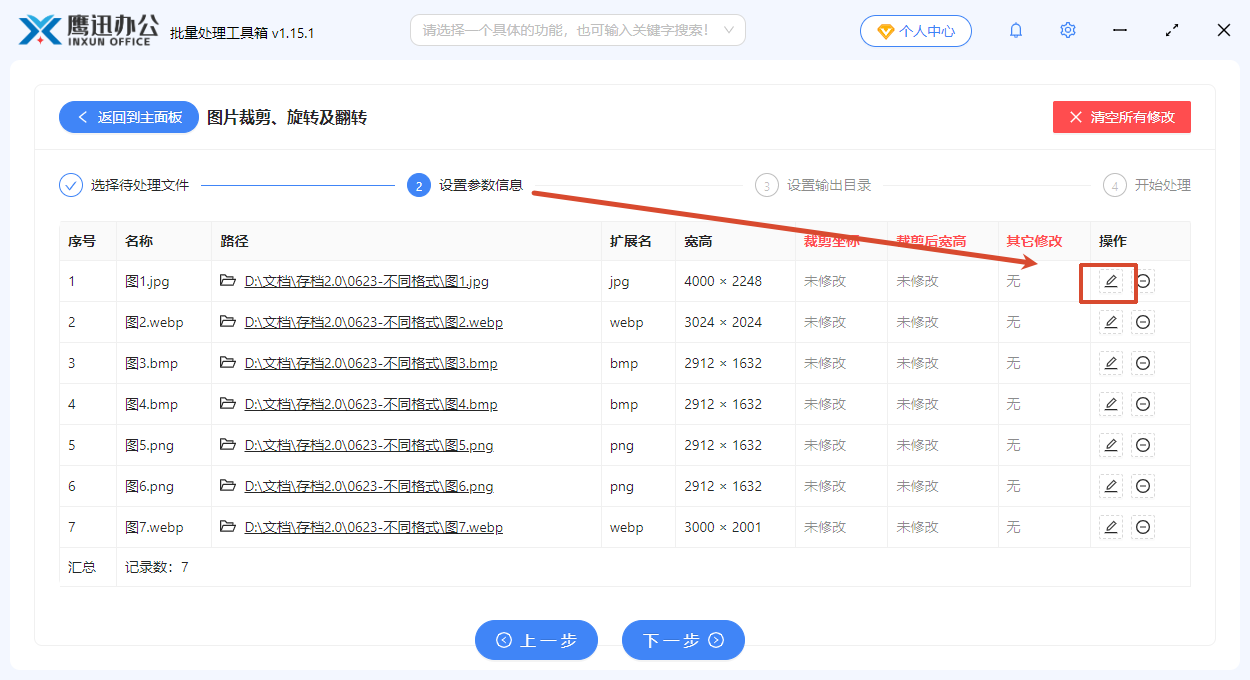Edit the 图5.png row with pencil icon
The width and height of the screenshot is (1250, 680).
pyautogui.click(x=1110, y=445)
